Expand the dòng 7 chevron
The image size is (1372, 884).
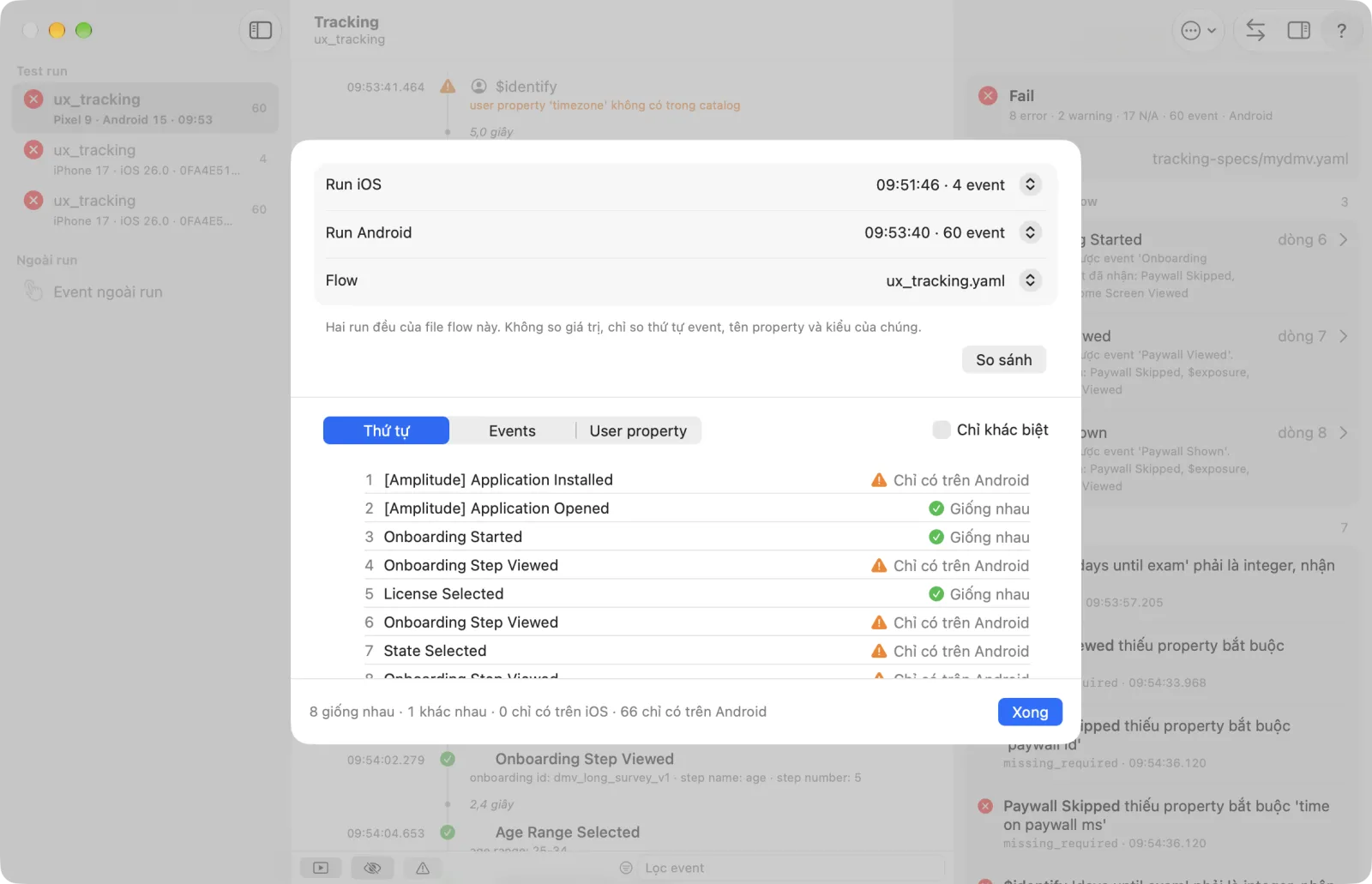coord(1344,336)
